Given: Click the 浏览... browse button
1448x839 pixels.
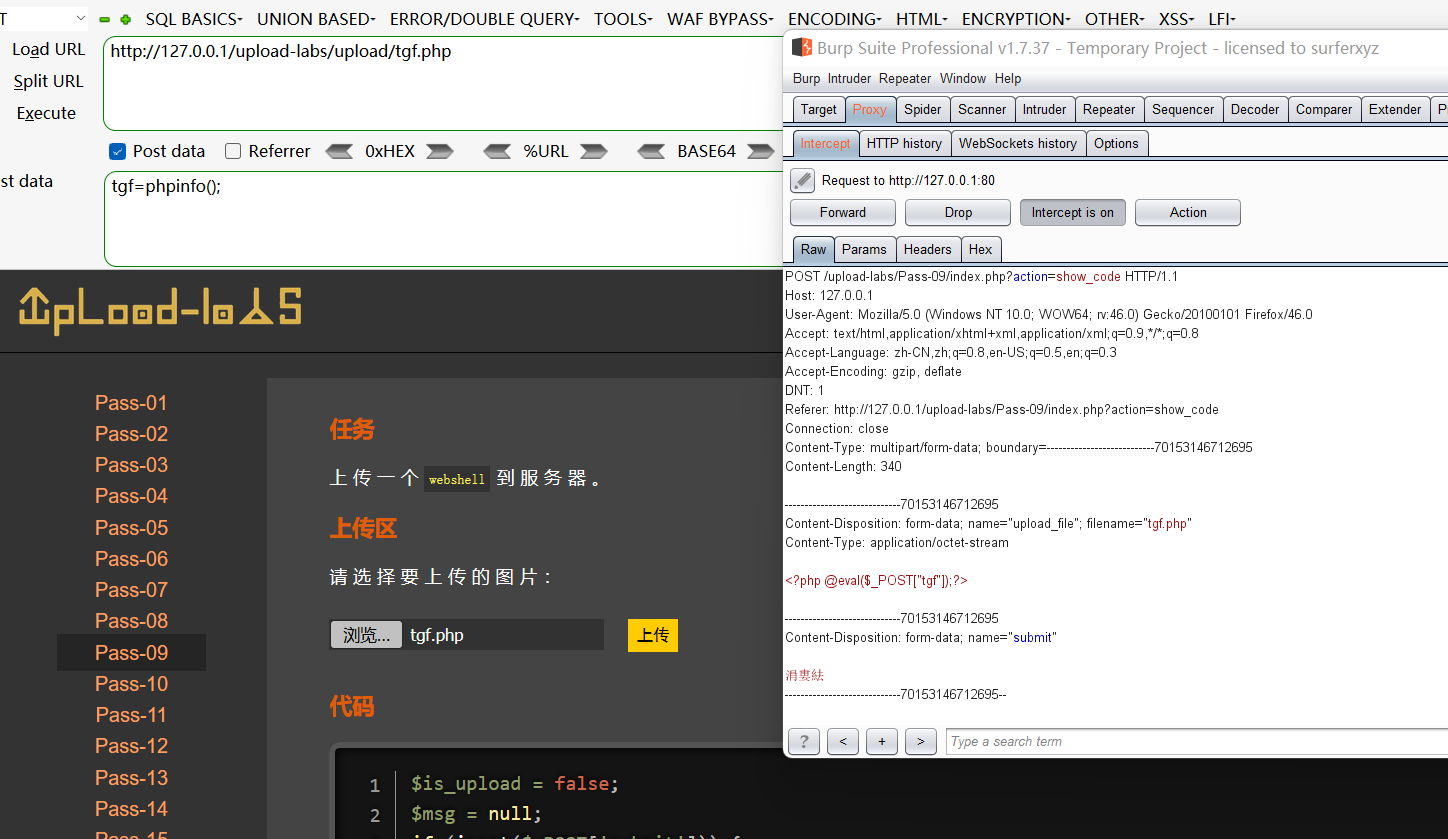Looking at the screenshot, I should [366, 635].
